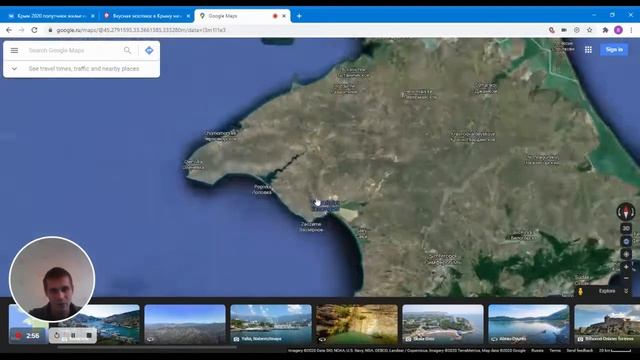Switch to the globe view button
The width and height of the screenshot is (640, 360).
pyautogui.click(x=626, y=242)
